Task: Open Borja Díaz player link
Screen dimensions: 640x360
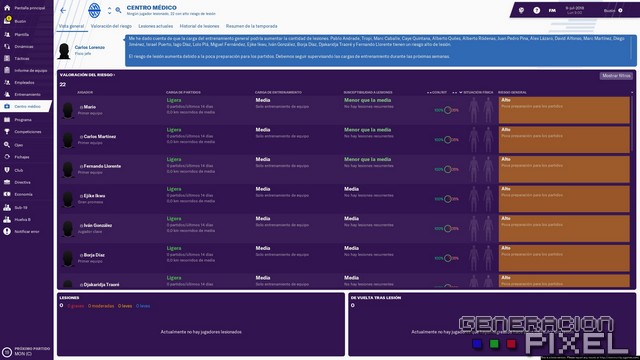Action: 94,255
